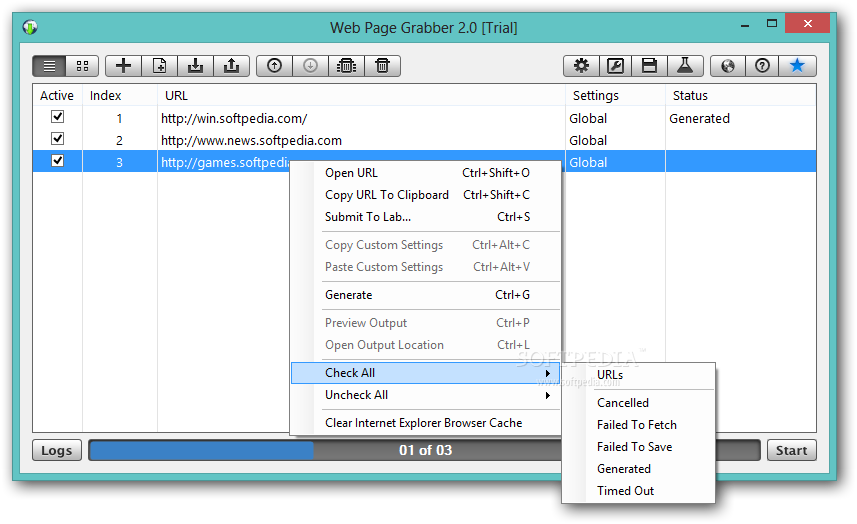Click the save disk icon

click(x=649, y=66)
